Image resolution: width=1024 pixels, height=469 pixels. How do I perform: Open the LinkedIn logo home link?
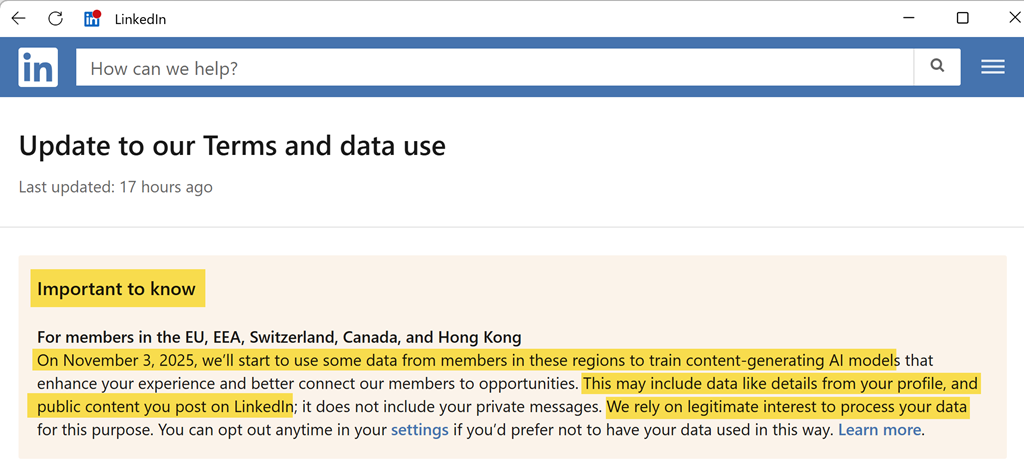[38, 68]
